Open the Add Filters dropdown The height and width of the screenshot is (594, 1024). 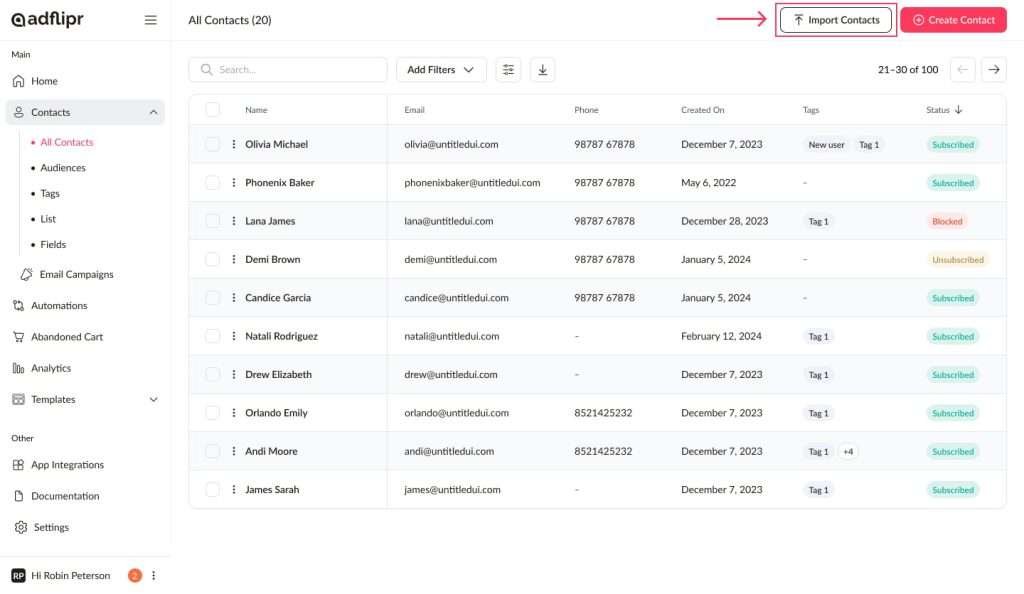point(441,70)
